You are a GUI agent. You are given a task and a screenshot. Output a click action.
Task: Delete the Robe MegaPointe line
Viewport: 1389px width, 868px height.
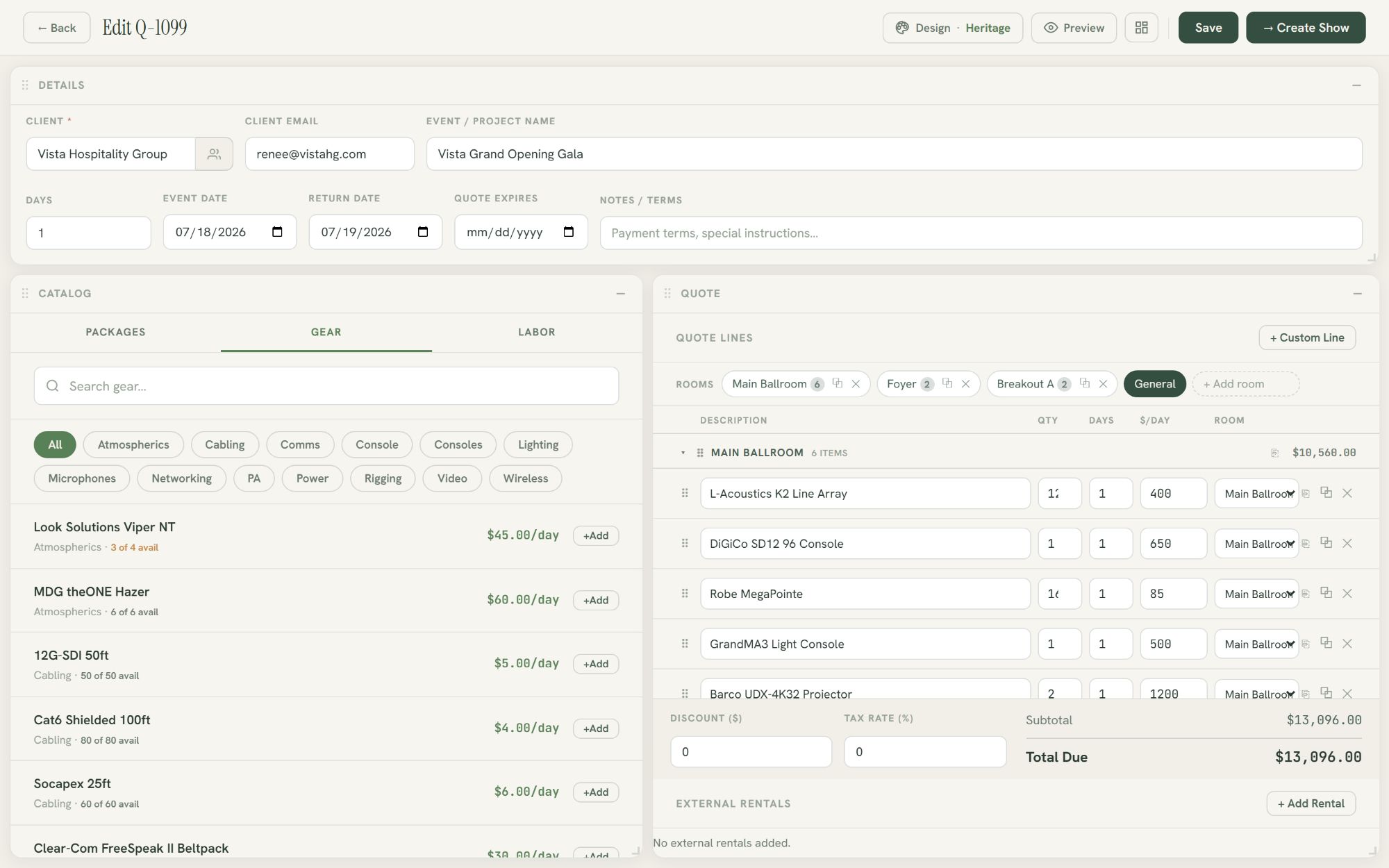pyautogui.click(x=1347, y=593)
